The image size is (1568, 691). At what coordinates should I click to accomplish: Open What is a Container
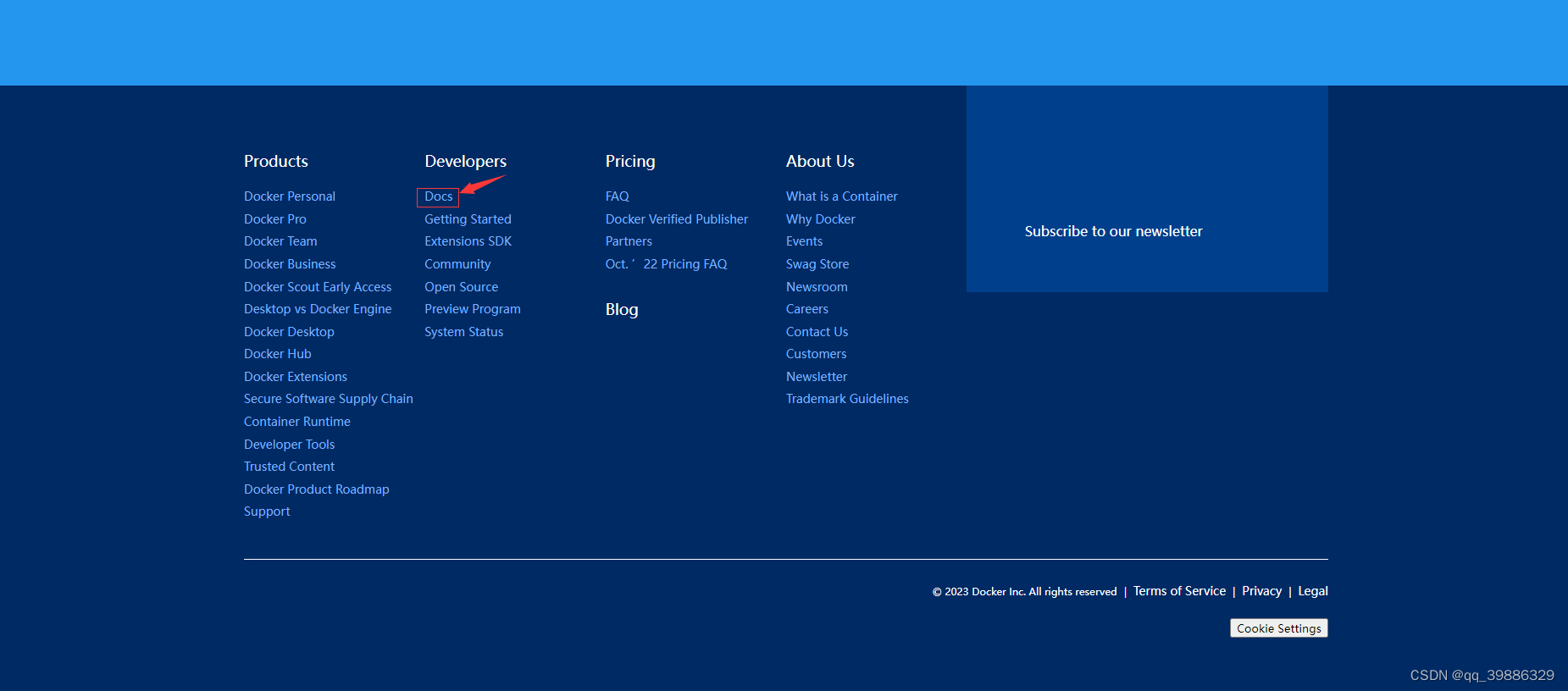(x=842, y=196)
